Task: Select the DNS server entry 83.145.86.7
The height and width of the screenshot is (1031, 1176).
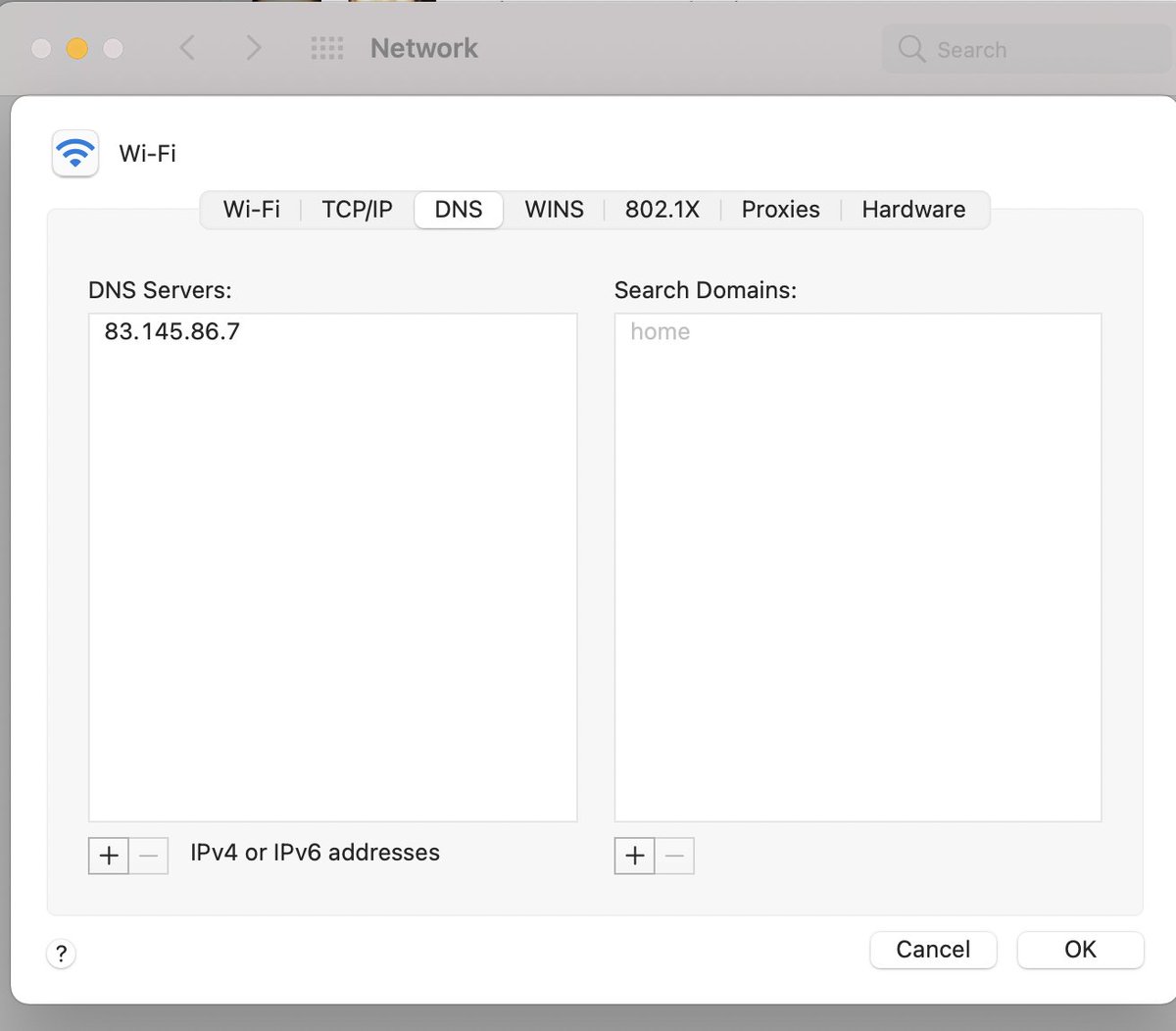Action: click(332, 331)
